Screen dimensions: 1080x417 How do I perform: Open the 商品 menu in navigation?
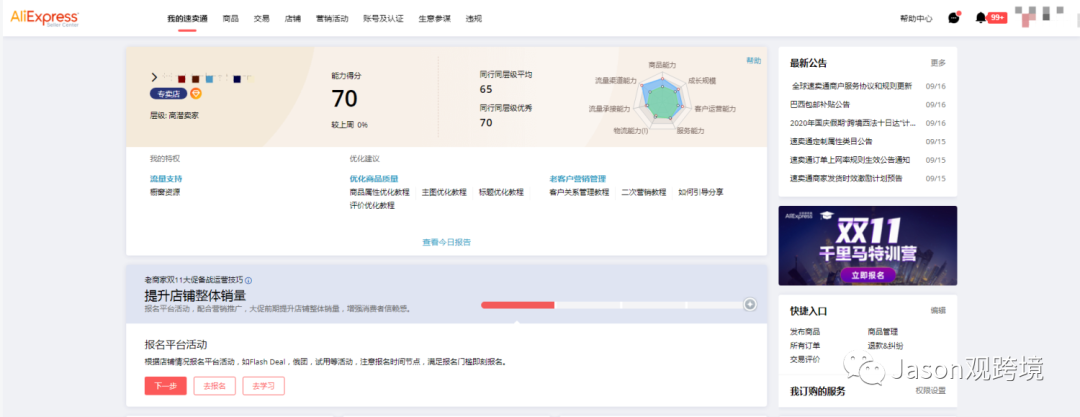tap(230, 18)
